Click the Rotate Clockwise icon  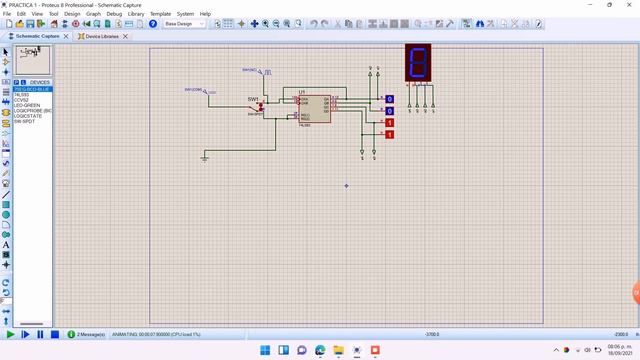[6, 282]
